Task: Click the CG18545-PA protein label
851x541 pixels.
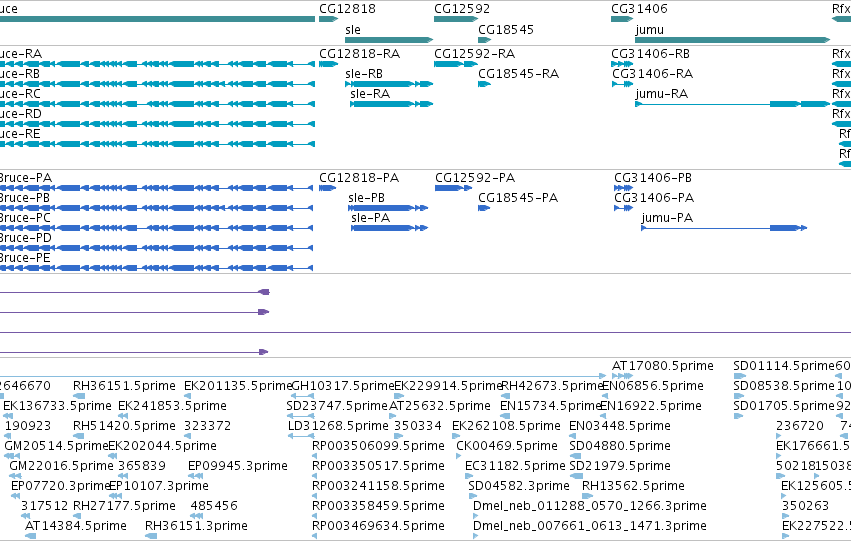Action: pyautogui.click(x=518, y=198)
